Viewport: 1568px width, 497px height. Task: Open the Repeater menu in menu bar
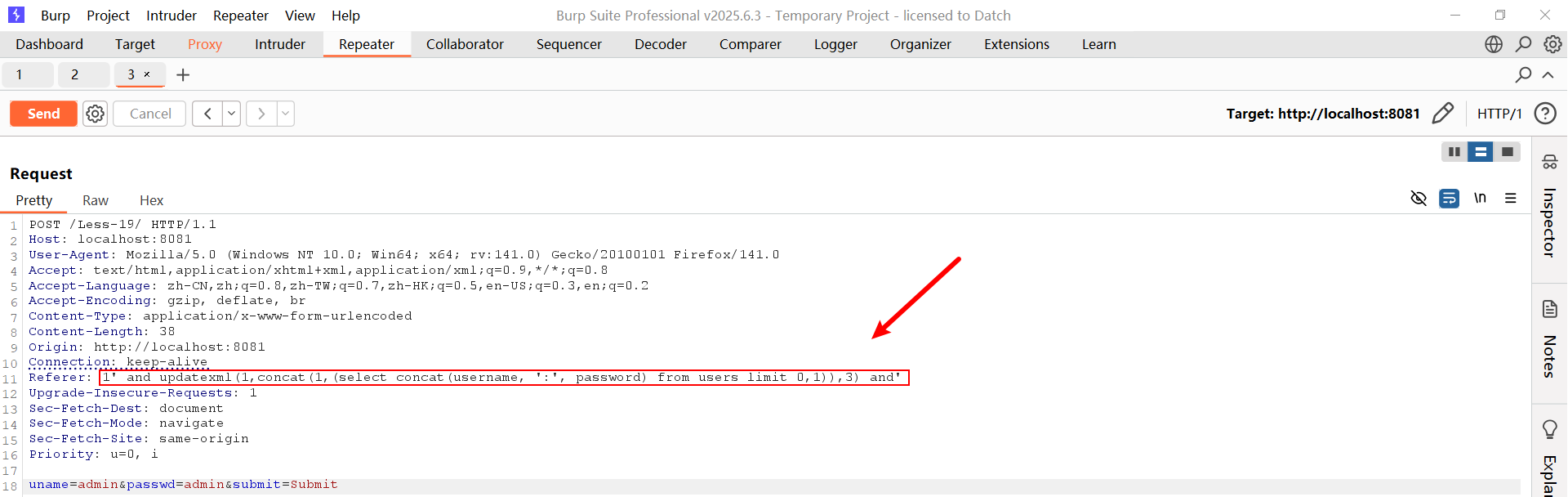pyautogui.click(x=241, y=16)
